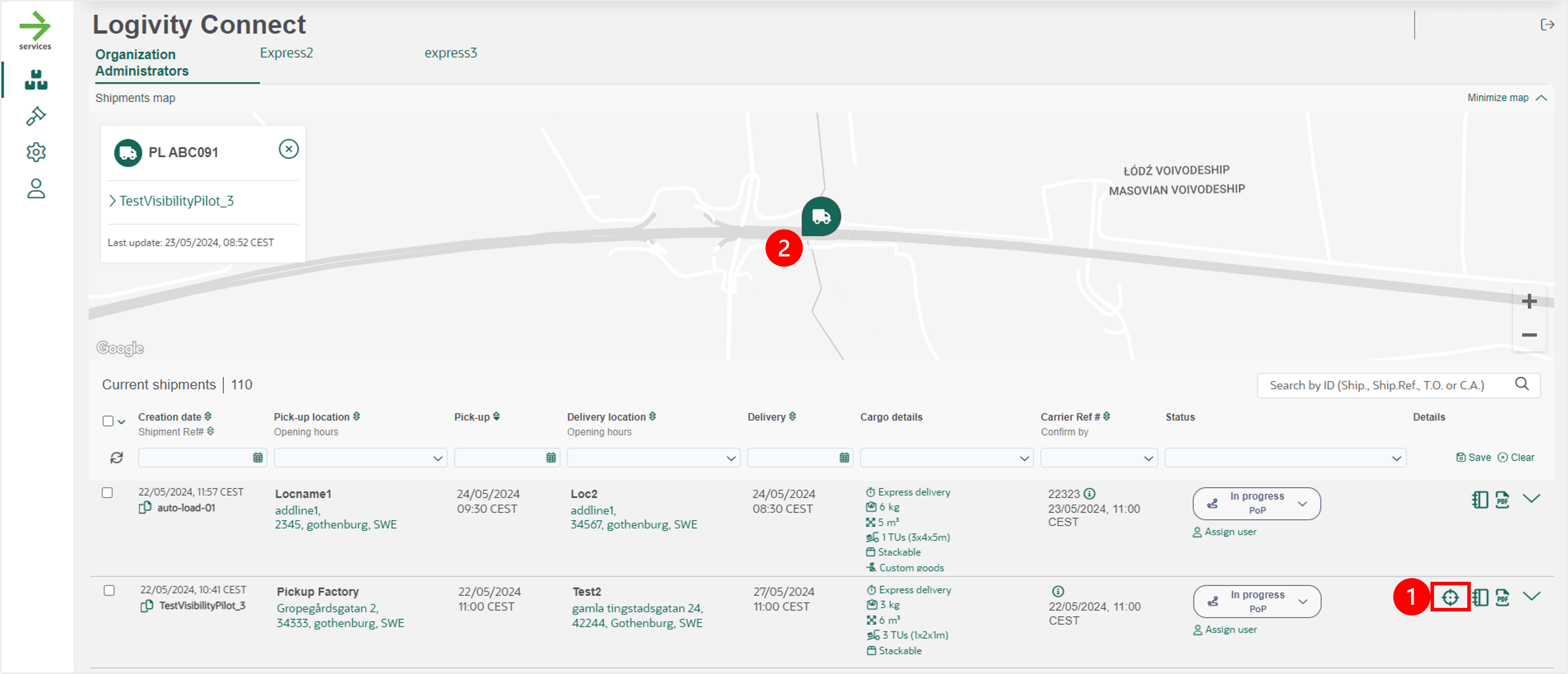Expand details of the auto-load-01 row
This screenshot has height=674, width=1568.
click(1532, 498)
